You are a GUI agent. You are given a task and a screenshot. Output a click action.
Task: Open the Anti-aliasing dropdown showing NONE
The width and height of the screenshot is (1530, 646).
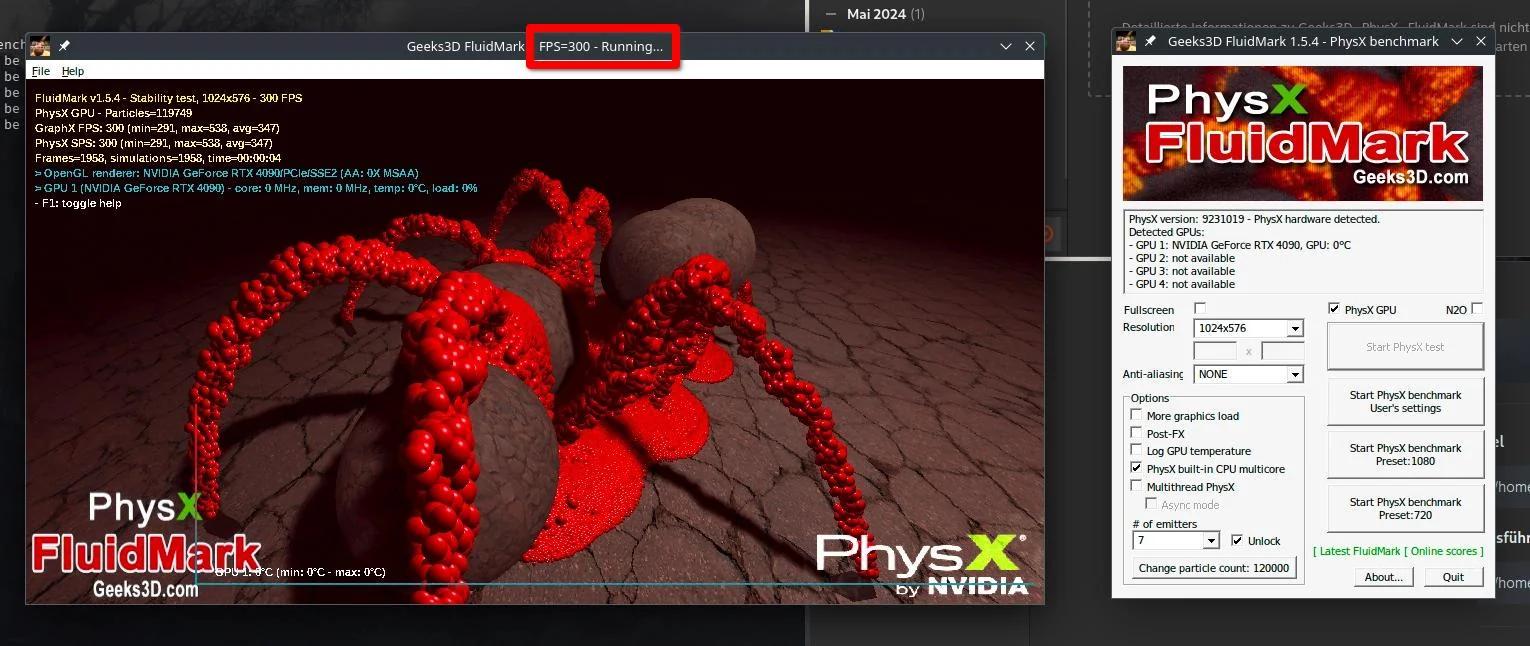(1249, 374)
